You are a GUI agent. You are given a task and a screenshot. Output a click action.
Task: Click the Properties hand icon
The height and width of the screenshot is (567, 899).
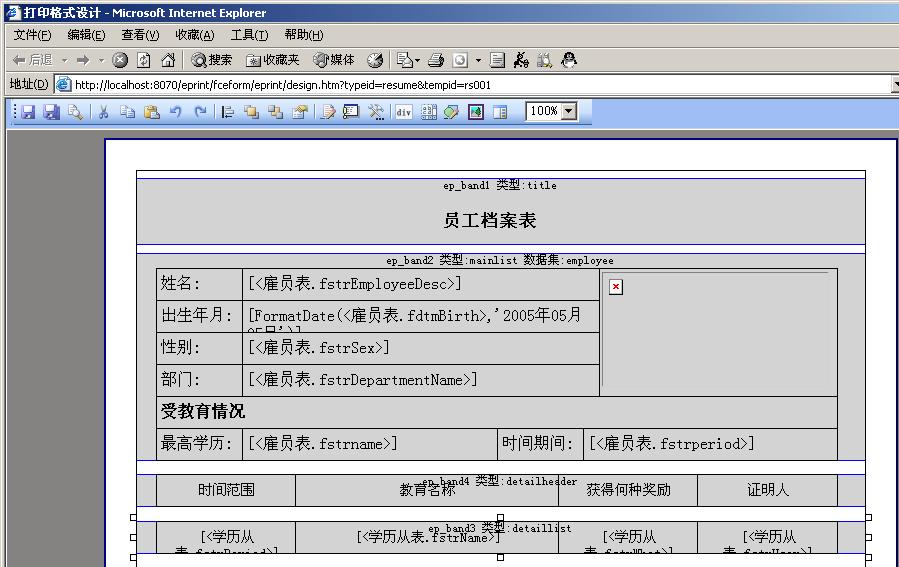click(x=299, y=112)
